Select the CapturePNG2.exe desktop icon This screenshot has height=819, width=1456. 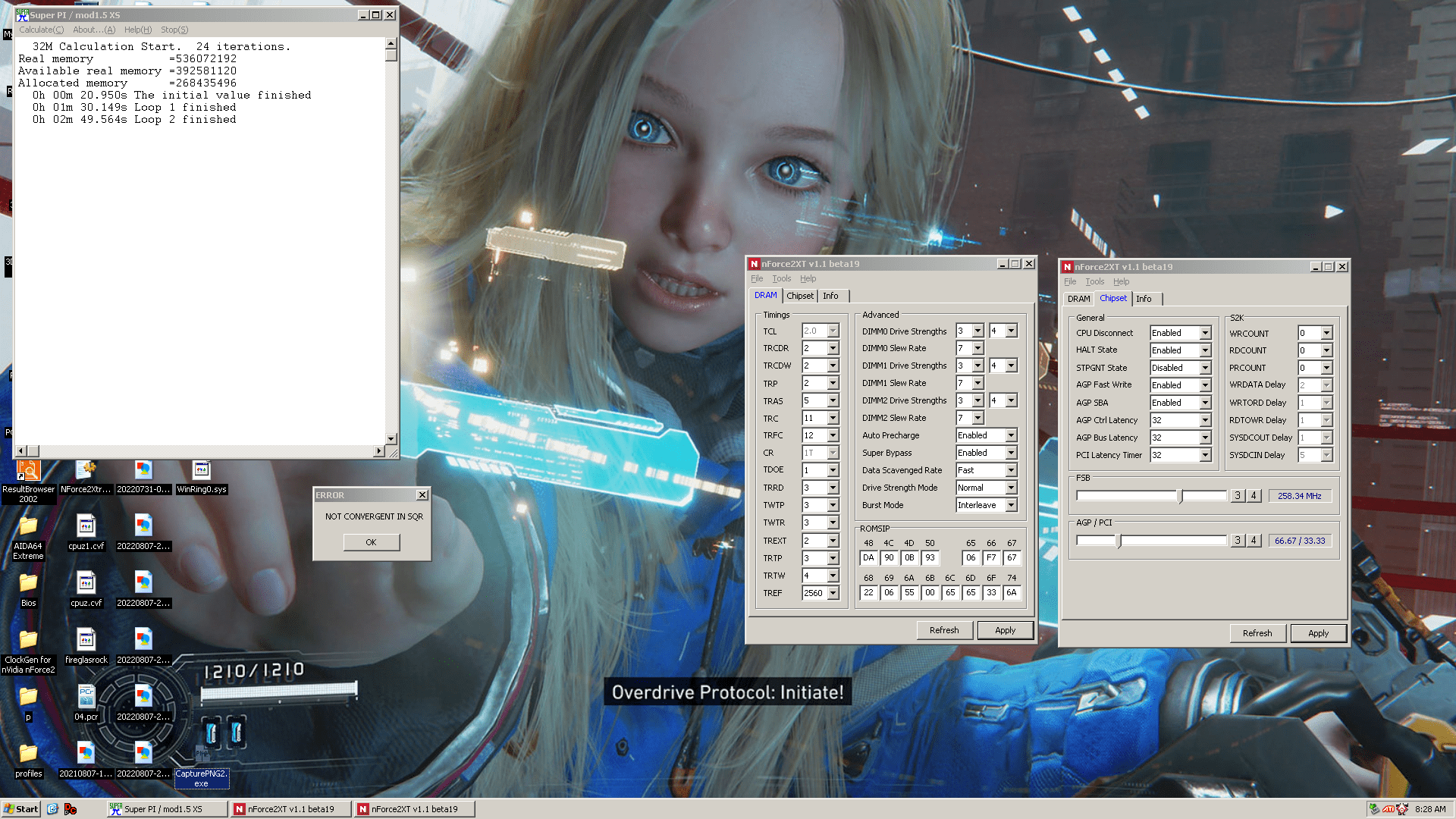coord(201,766)
